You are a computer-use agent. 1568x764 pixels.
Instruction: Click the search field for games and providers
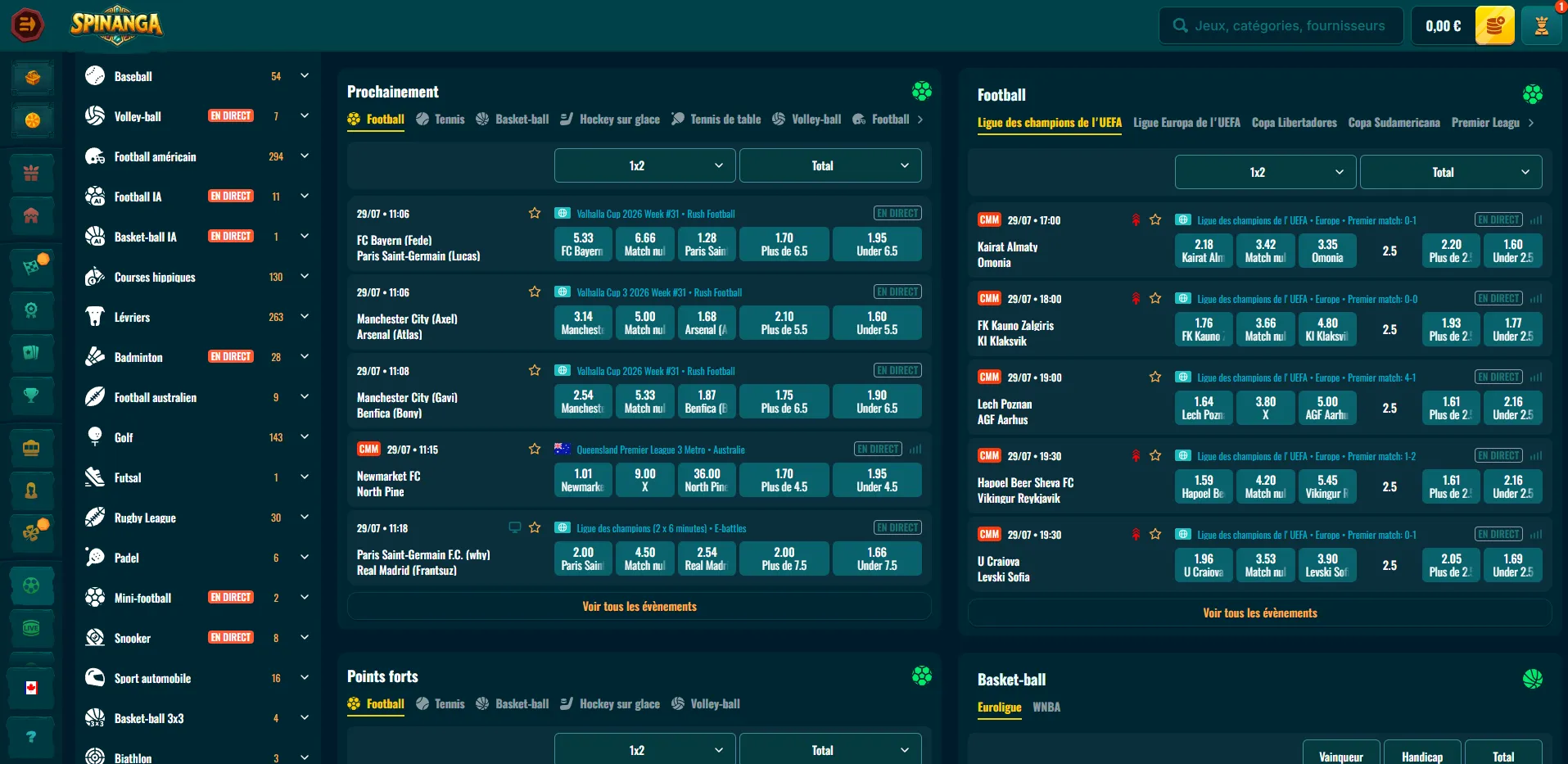point(1281,26)
